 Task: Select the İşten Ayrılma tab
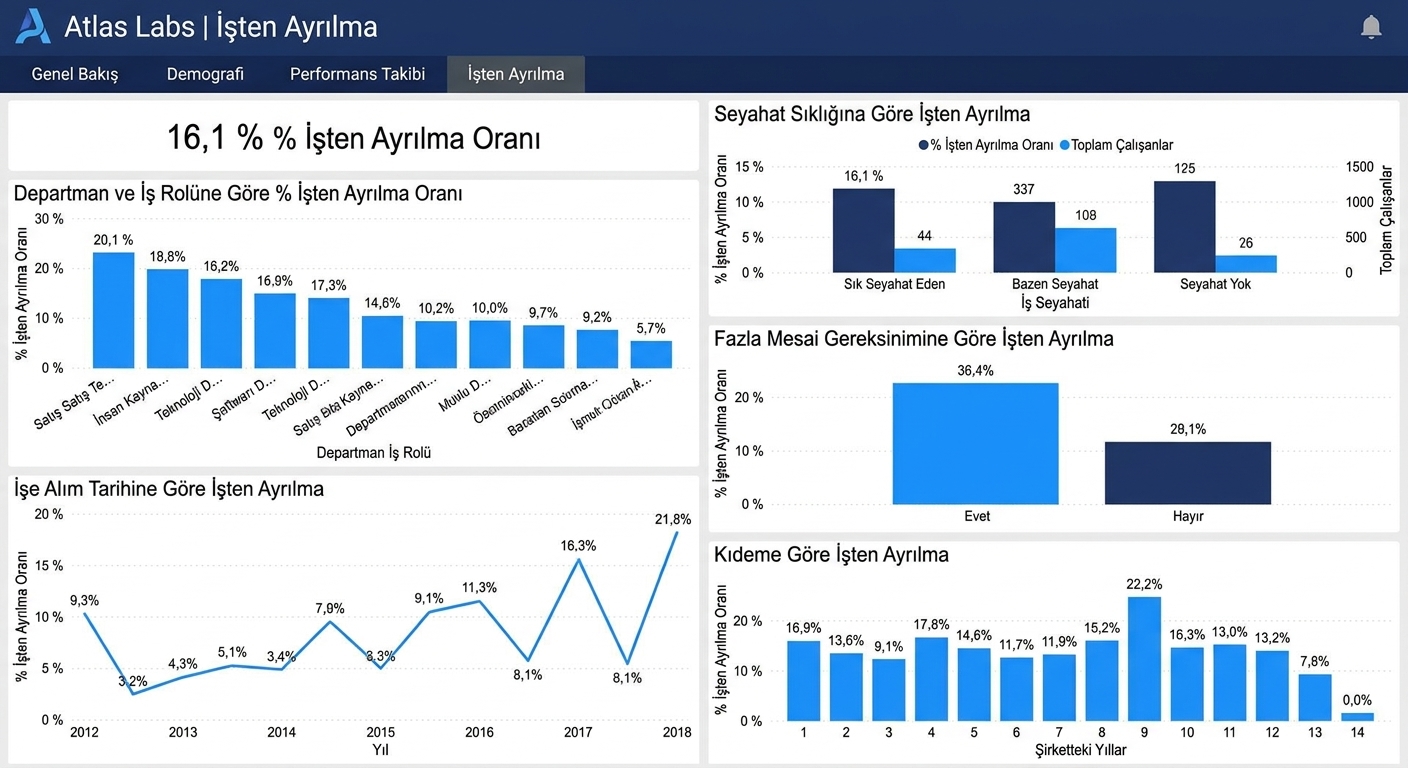[516, 74]
